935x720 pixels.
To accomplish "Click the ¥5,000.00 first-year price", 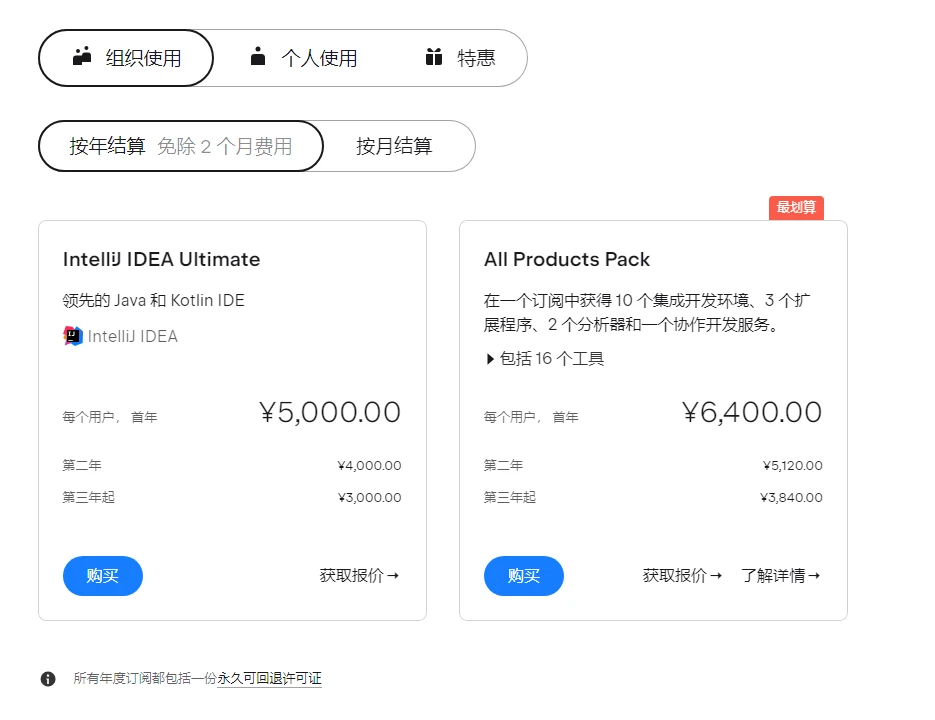I will pos(330,412).
